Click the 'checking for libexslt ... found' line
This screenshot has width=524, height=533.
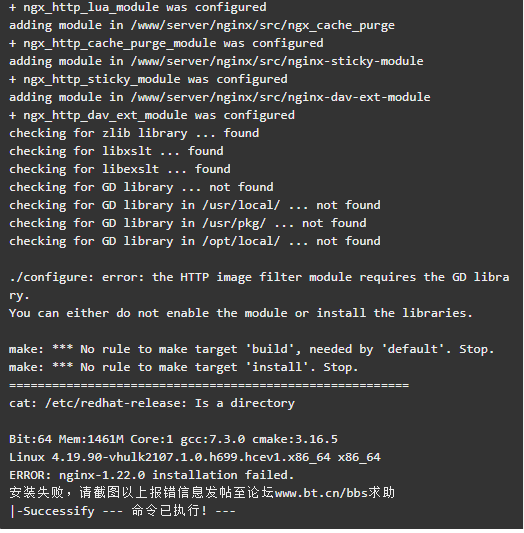[120, 169]
